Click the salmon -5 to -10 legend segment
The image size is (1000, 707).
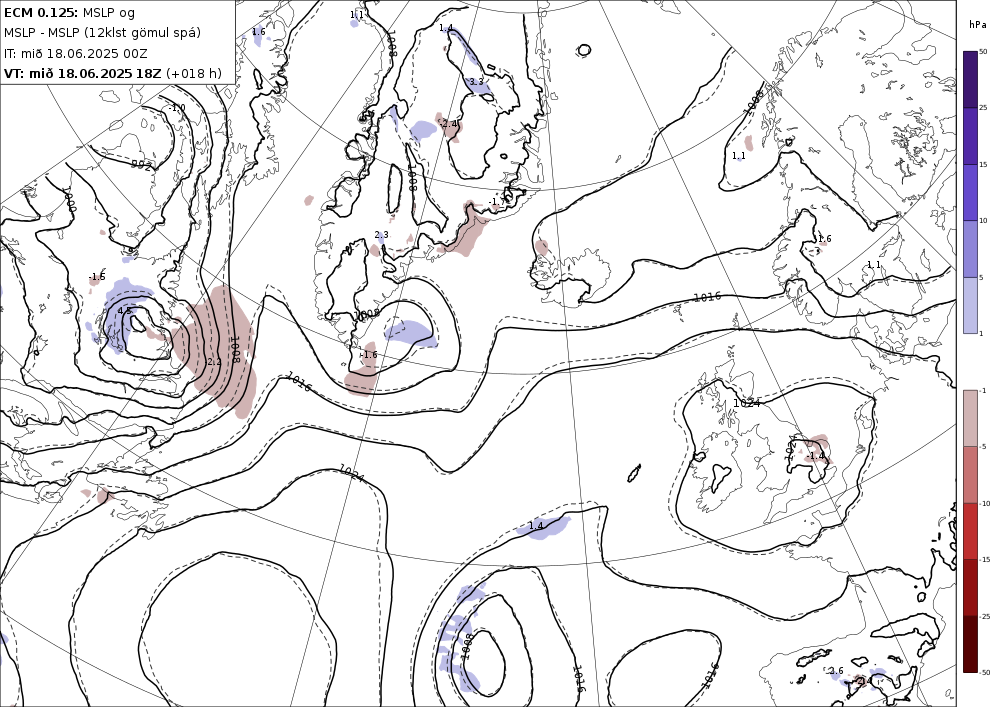click(970, 474)
